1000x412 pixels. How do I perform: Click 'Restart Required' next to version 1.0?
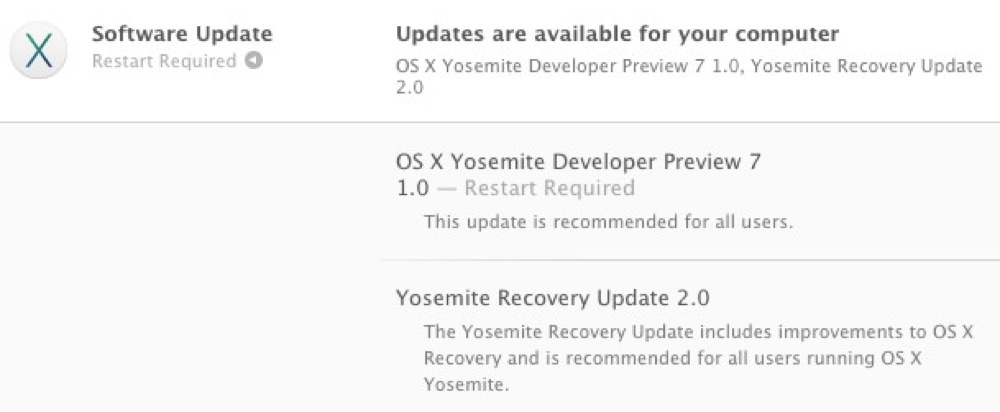[549, 189]
